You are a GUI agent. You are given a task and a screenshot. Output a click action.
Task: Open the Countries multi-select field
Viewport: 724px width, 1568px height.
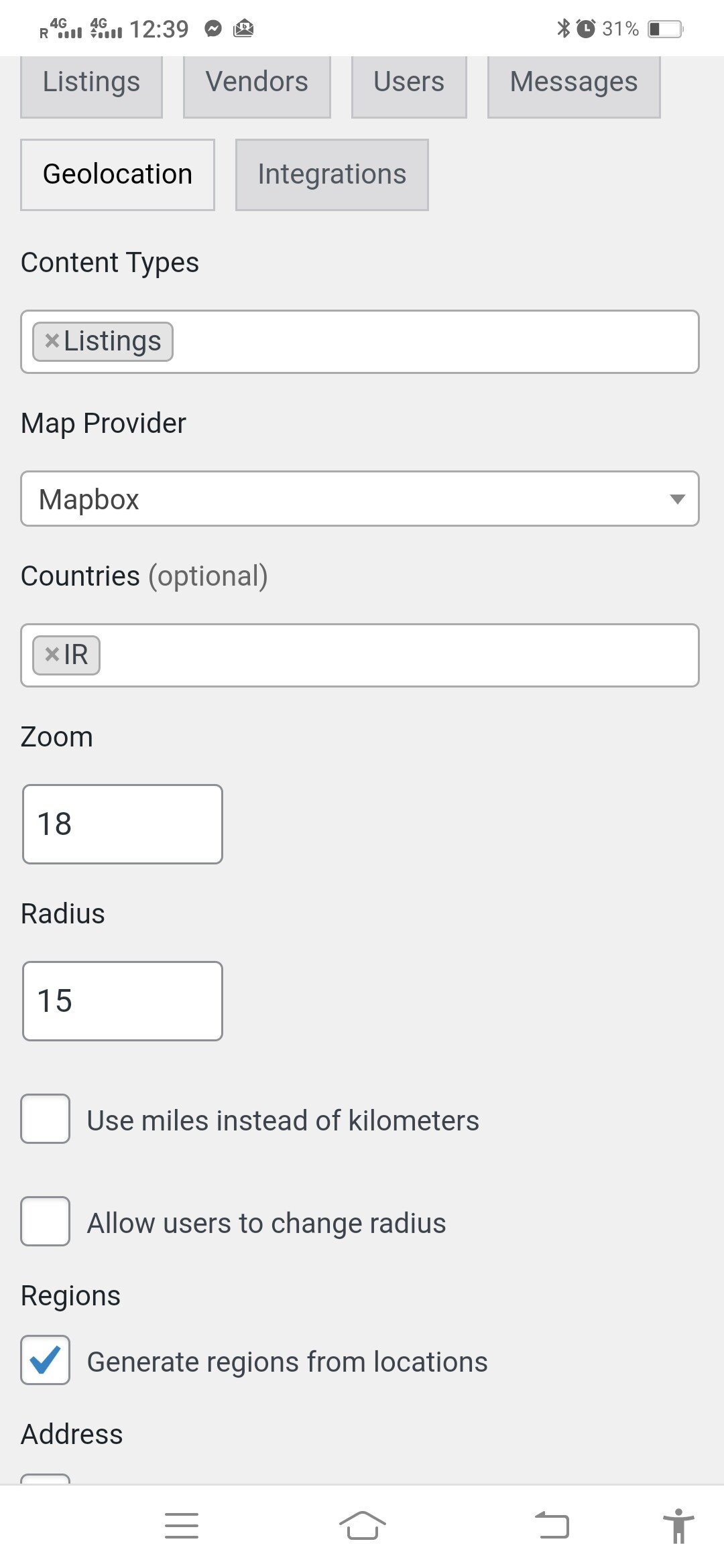(360, 655)
